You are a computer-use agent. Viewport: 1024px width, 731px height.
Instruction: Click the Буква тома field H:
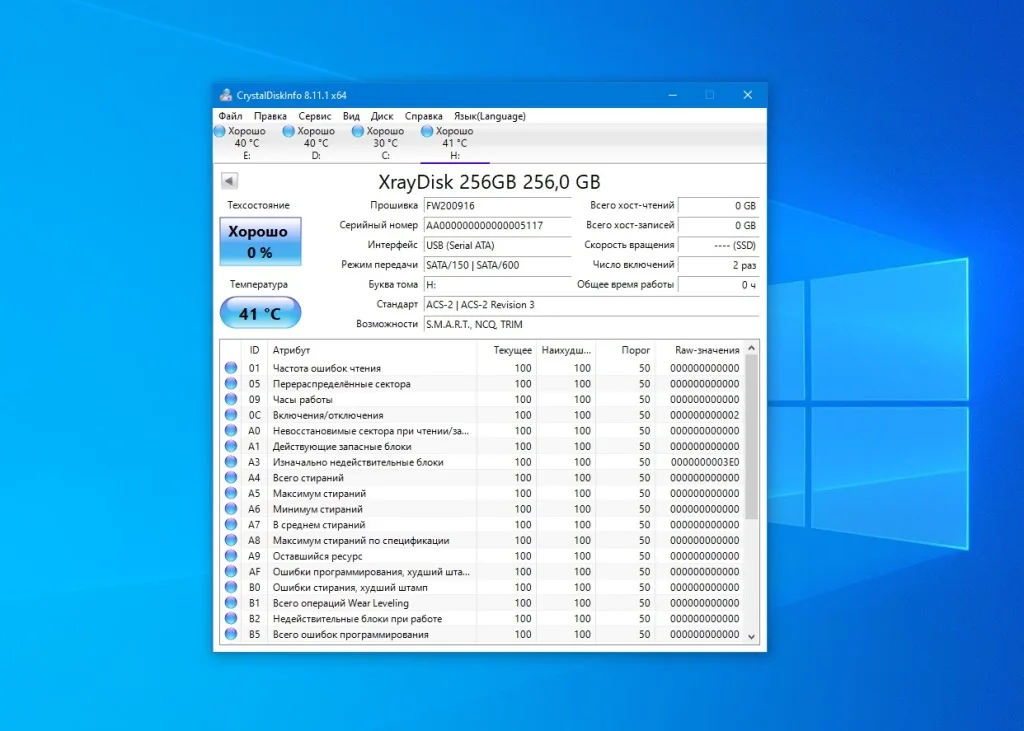click(x=497, y=285)
